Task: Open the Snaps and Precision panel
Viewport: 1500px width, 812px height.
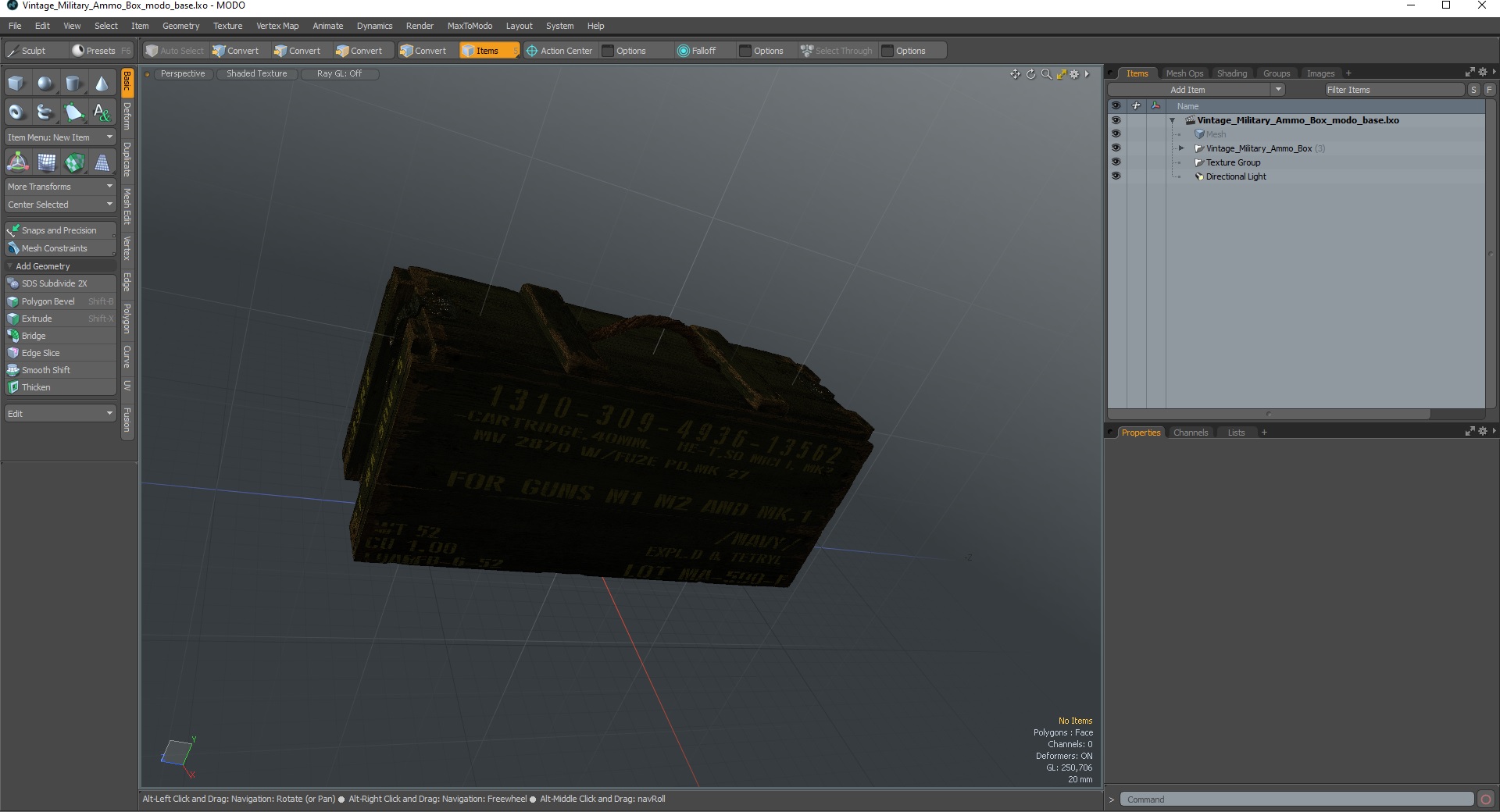Action: click(60, 230)
